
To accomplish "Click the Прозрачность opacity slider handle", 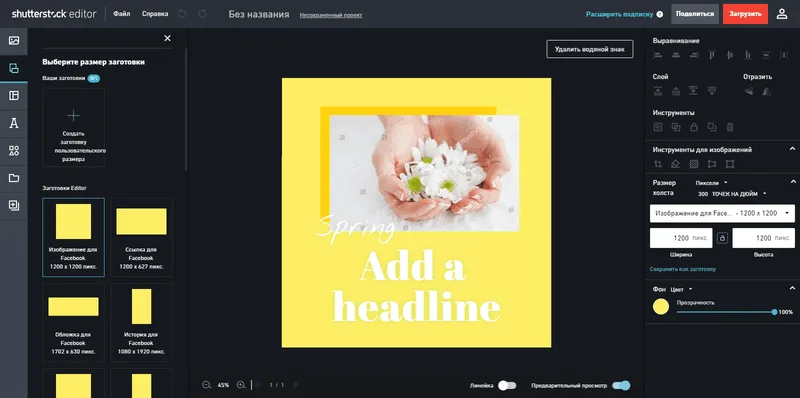I will pyautogui.click(x=774, y=312).
